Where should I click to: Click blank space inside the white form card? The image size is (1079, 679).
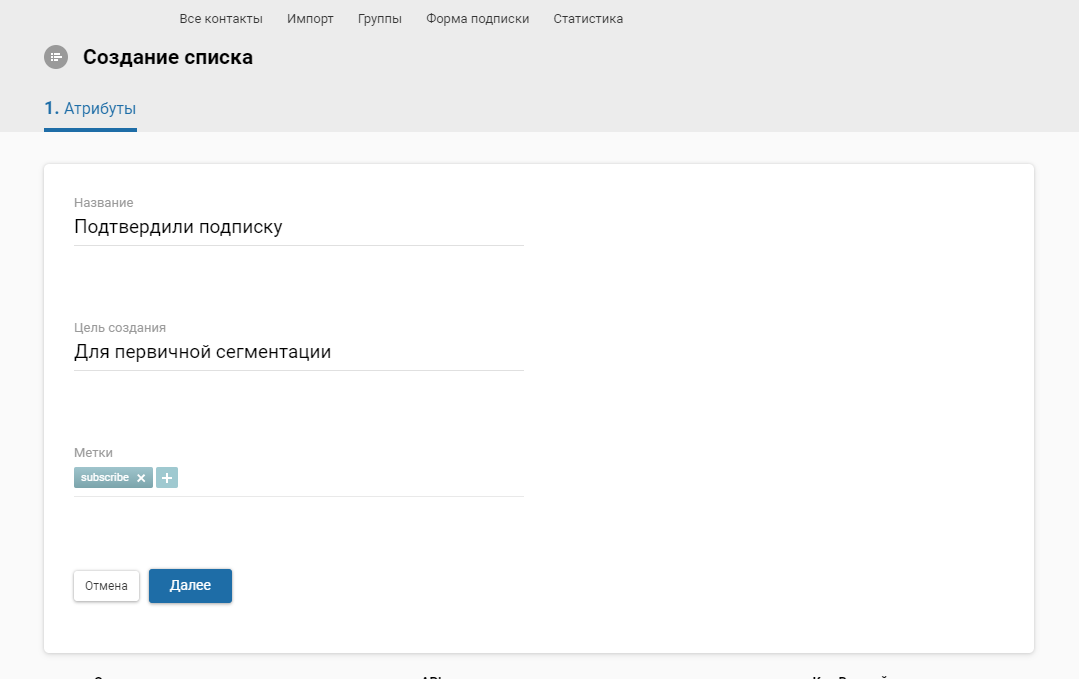(x=780, y=400)
